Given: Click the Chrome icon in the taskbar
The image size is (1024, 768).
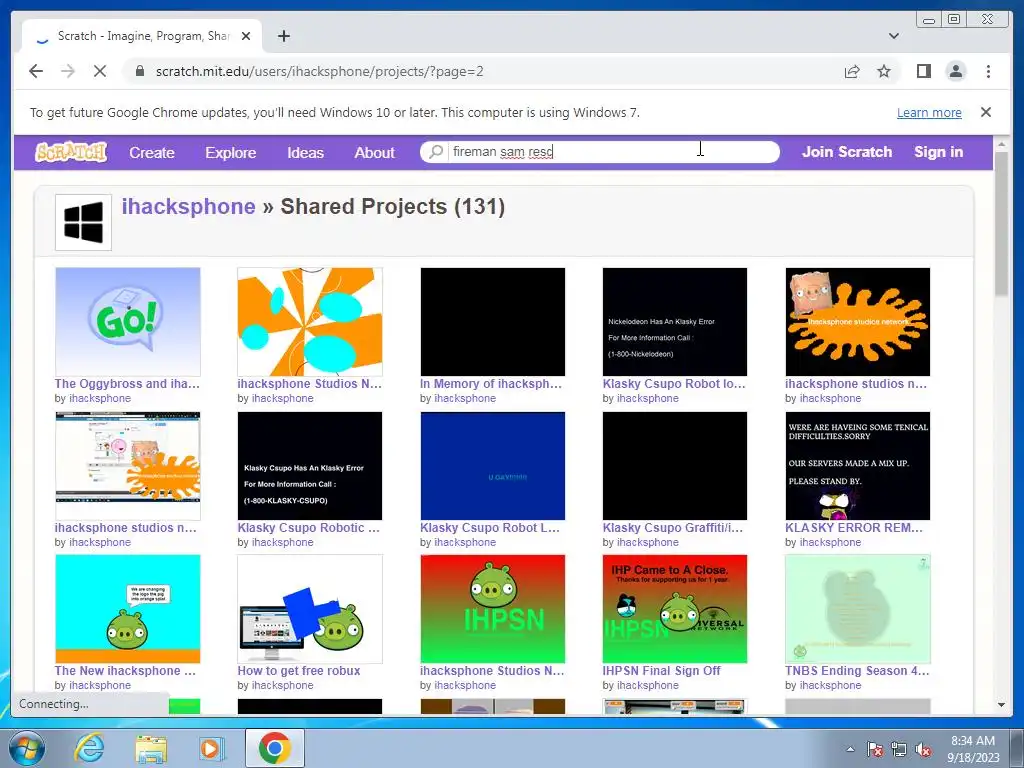Looking at the screenshot, I should click(x=274, y=748).
